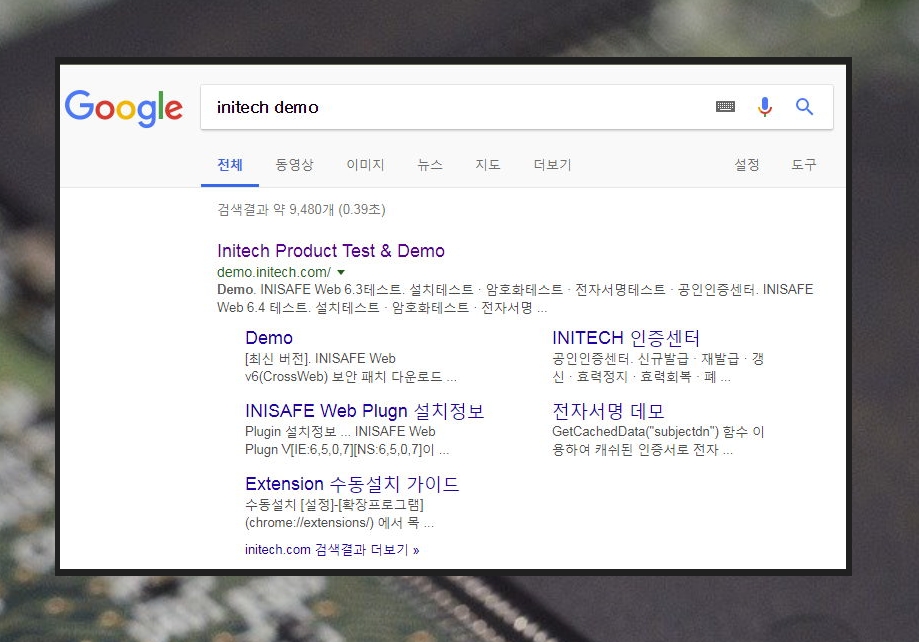Open the Demo sitelink
The image size is (919, 642).
[268, 338]
